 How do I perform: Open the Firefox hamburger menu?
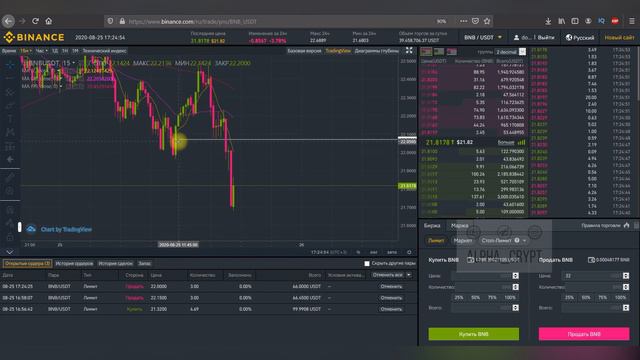pos(631,21)
